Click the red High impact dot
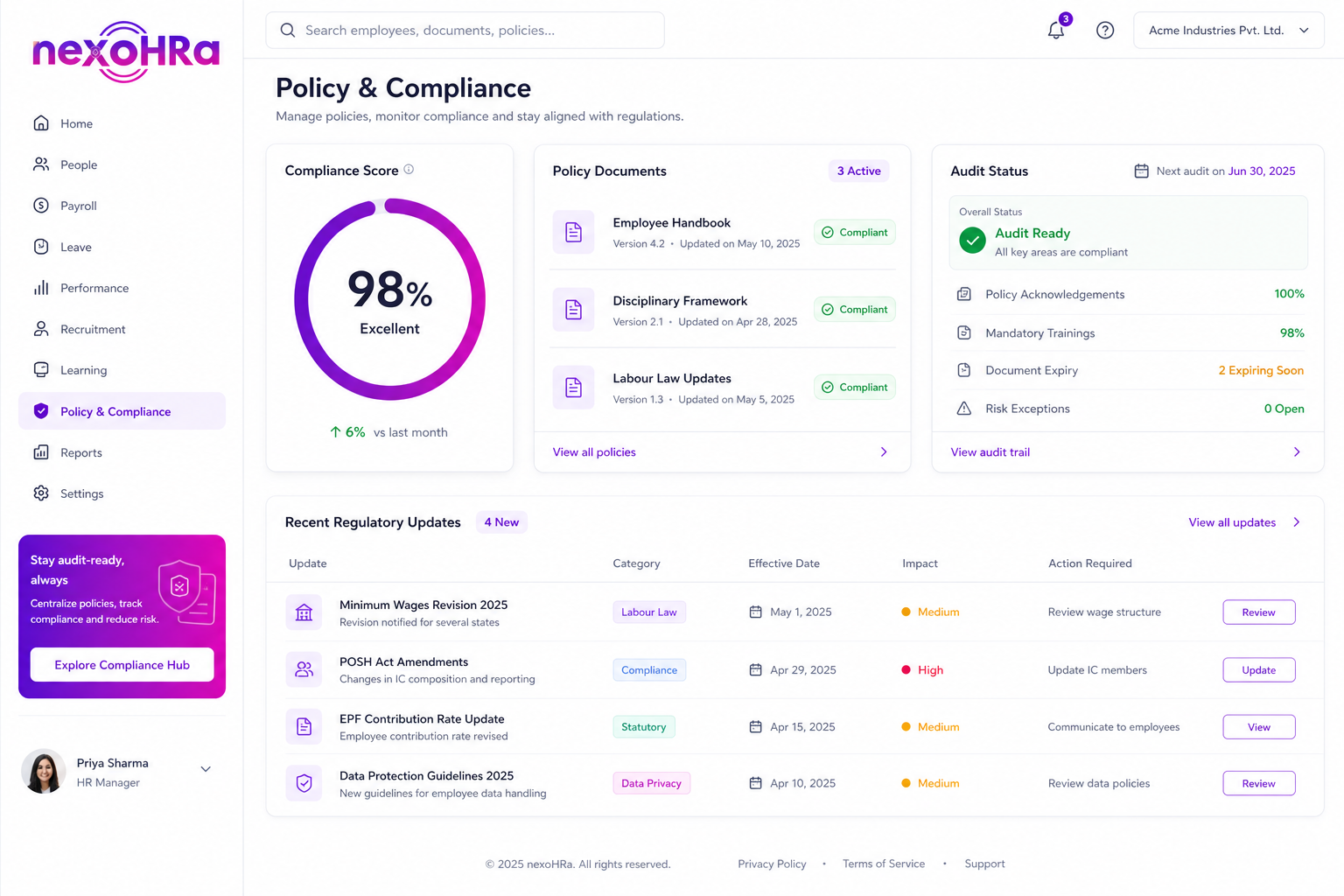 906,670
